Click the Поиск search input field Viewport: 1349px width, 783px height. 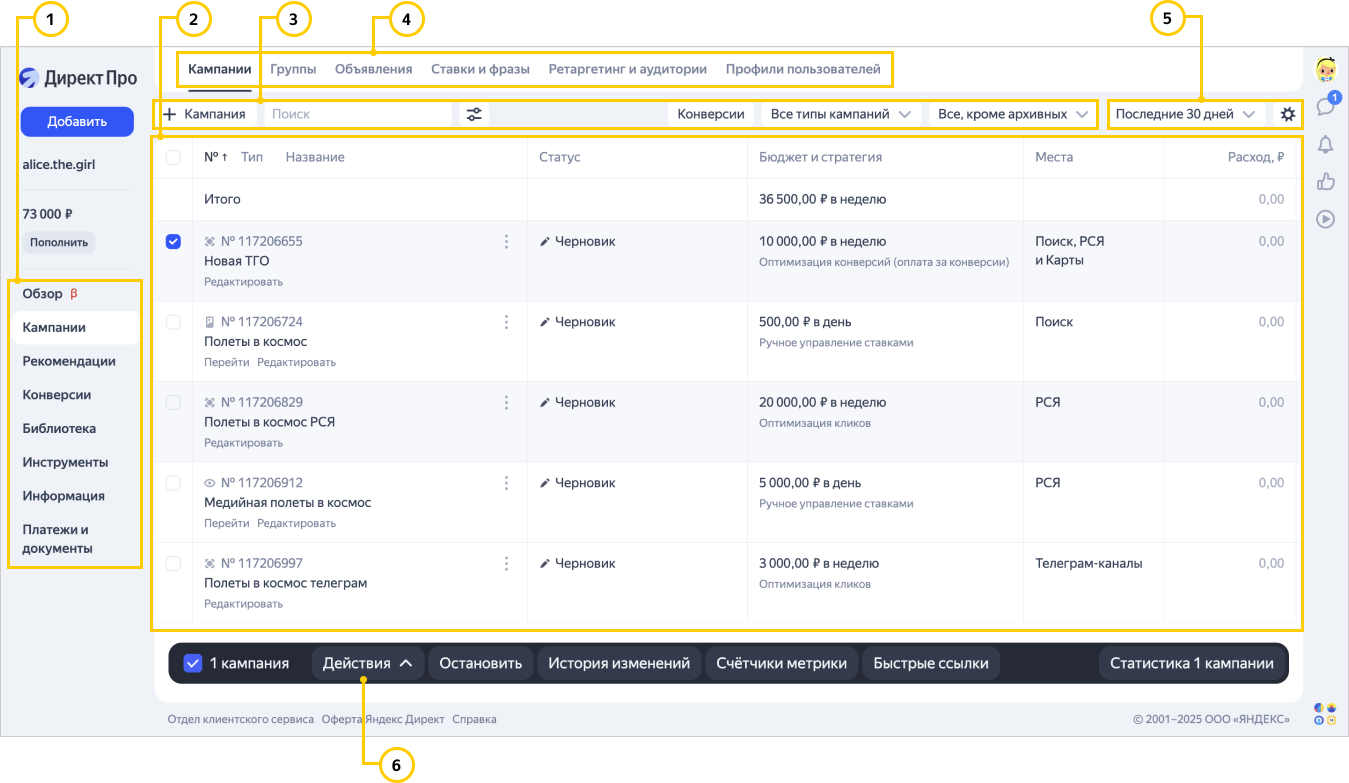point(358,114)
